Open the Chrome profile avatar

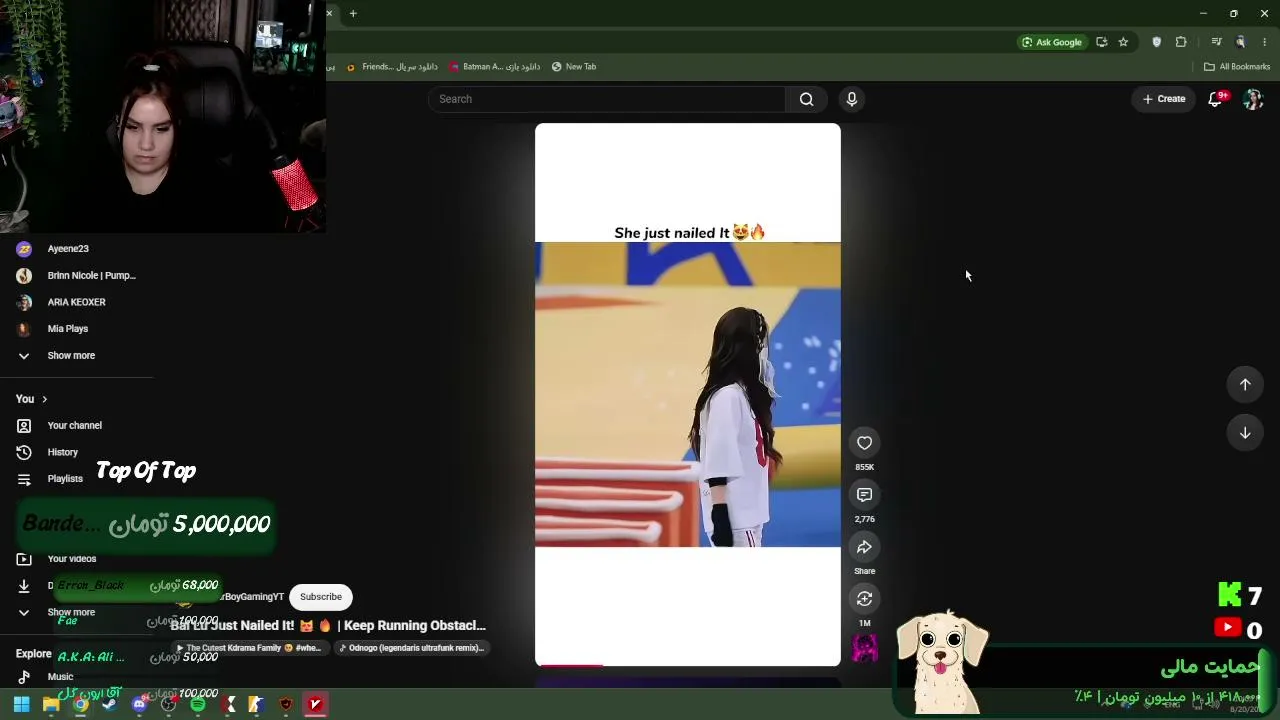[x=1241, y=42]
